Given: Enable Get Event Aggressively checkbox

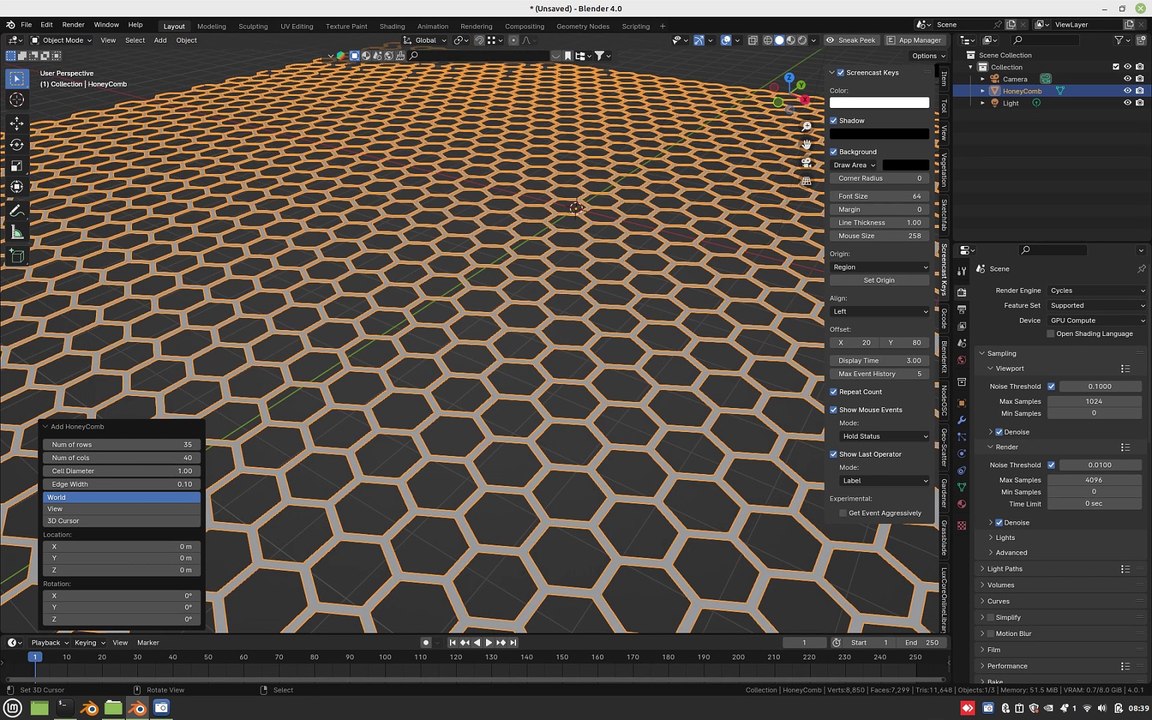Looking at the screenshot, I should [843, 513].
